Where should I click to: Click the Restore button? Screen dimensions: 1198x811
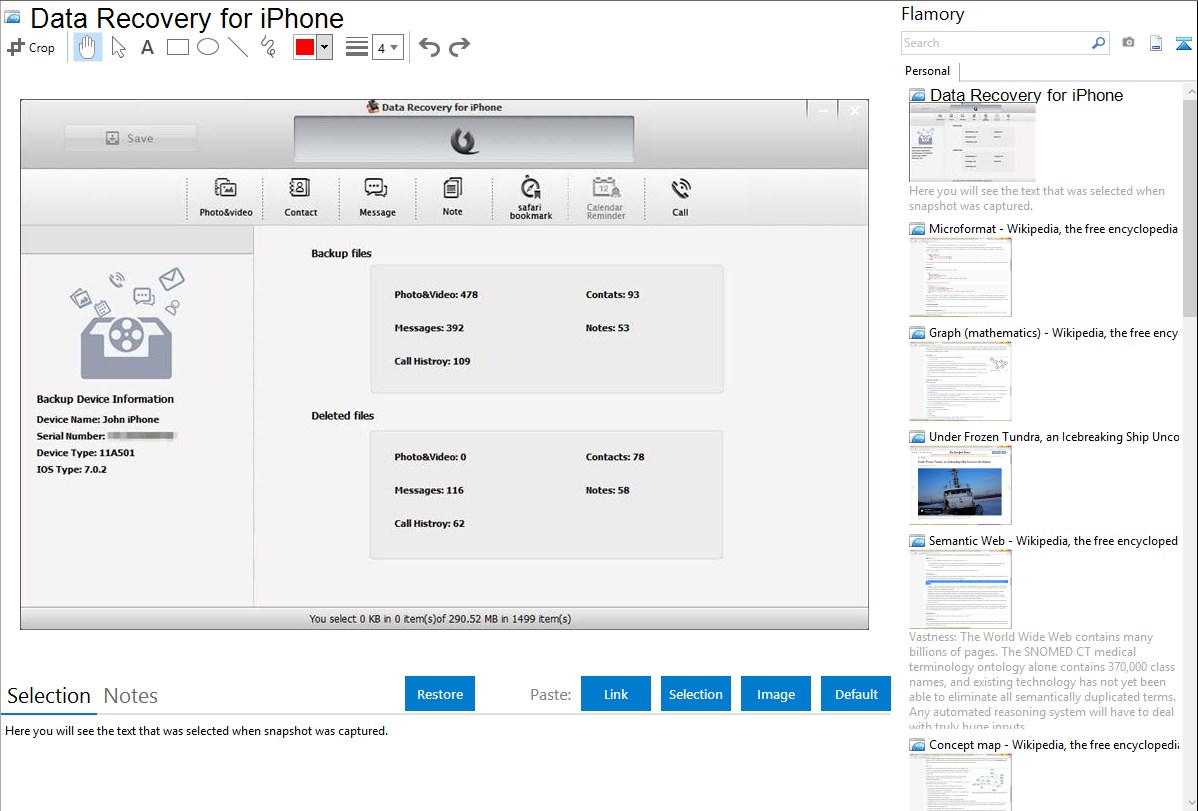pyautogui.click(x=440, y=694)
